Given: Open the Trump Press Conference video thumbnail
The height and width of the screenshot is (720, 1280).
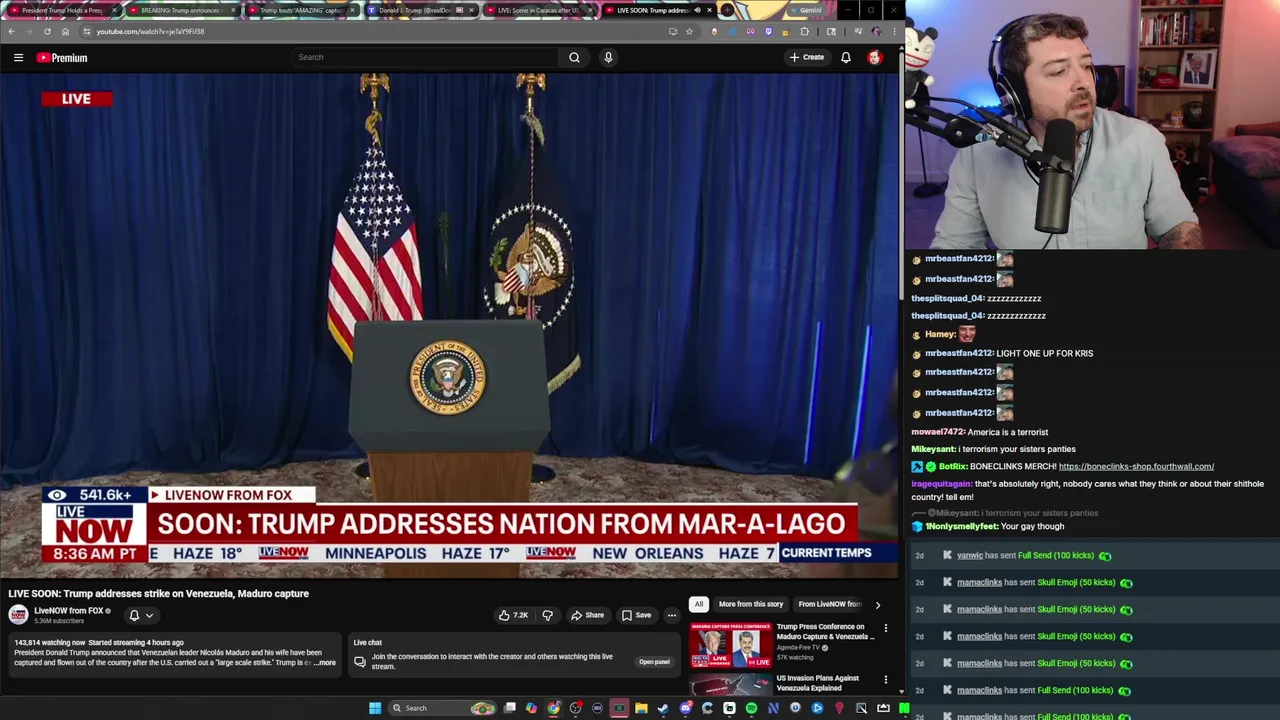Looking at the screenshot, I should point(731,645).
